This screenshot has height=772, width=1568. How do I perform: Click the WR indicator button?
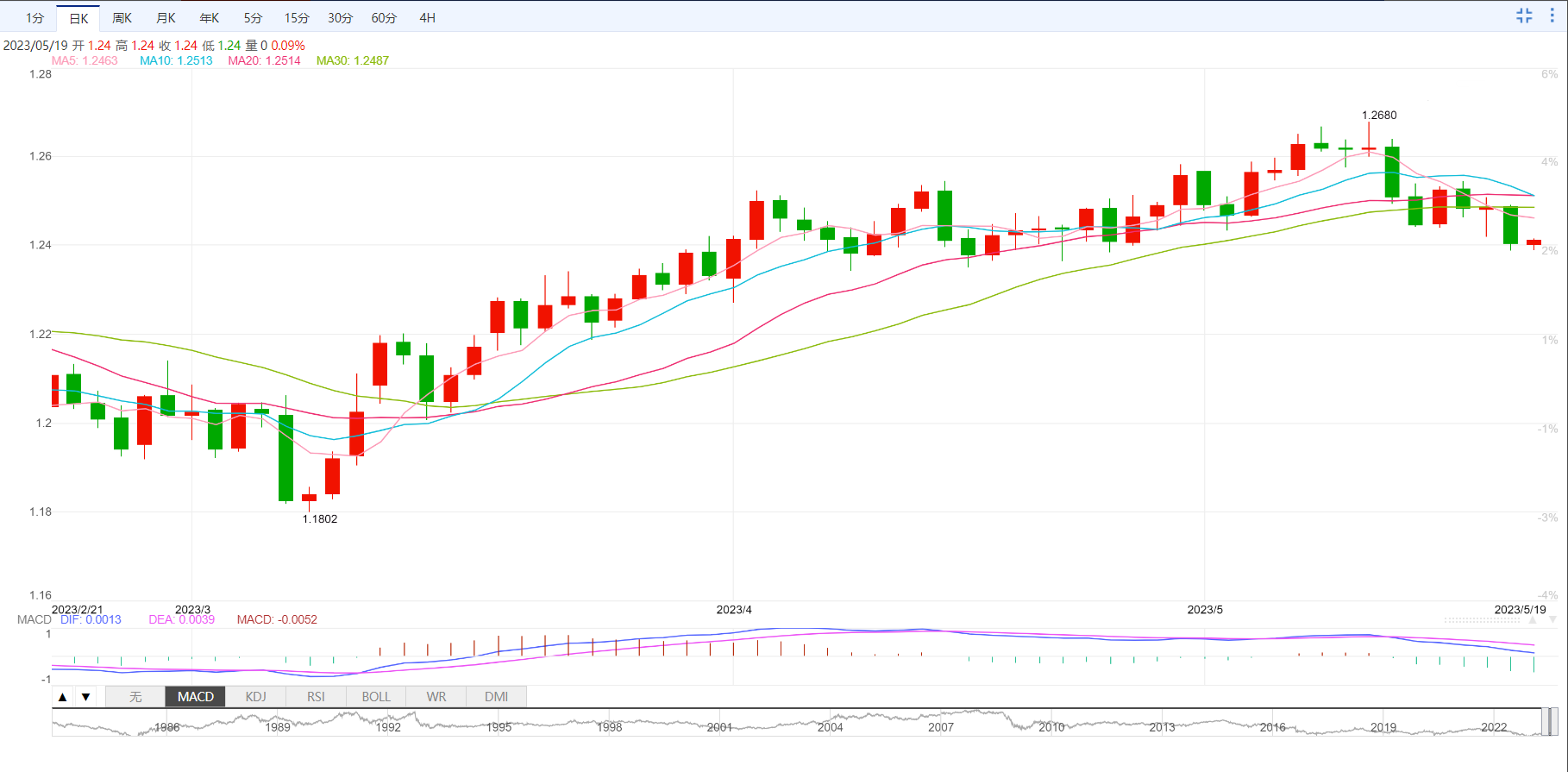[x=436, y=697]
